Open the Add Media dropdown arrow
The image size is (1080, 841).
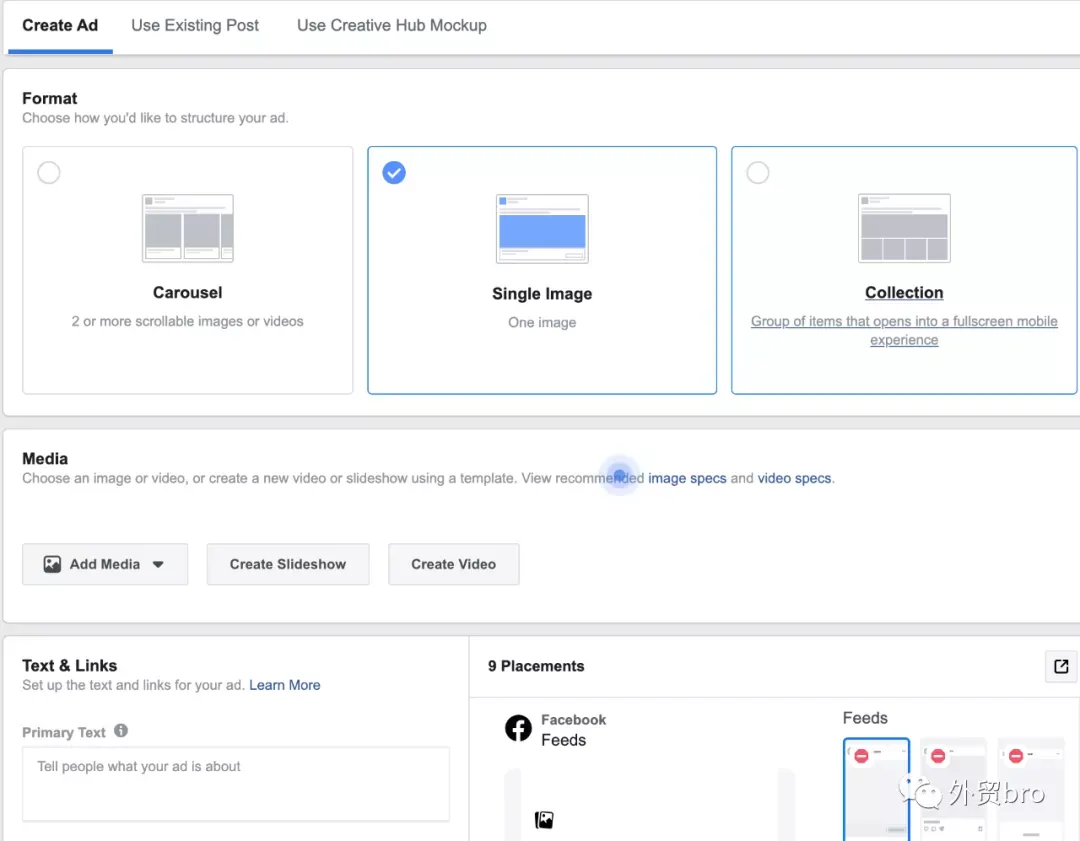pos(158,564)
